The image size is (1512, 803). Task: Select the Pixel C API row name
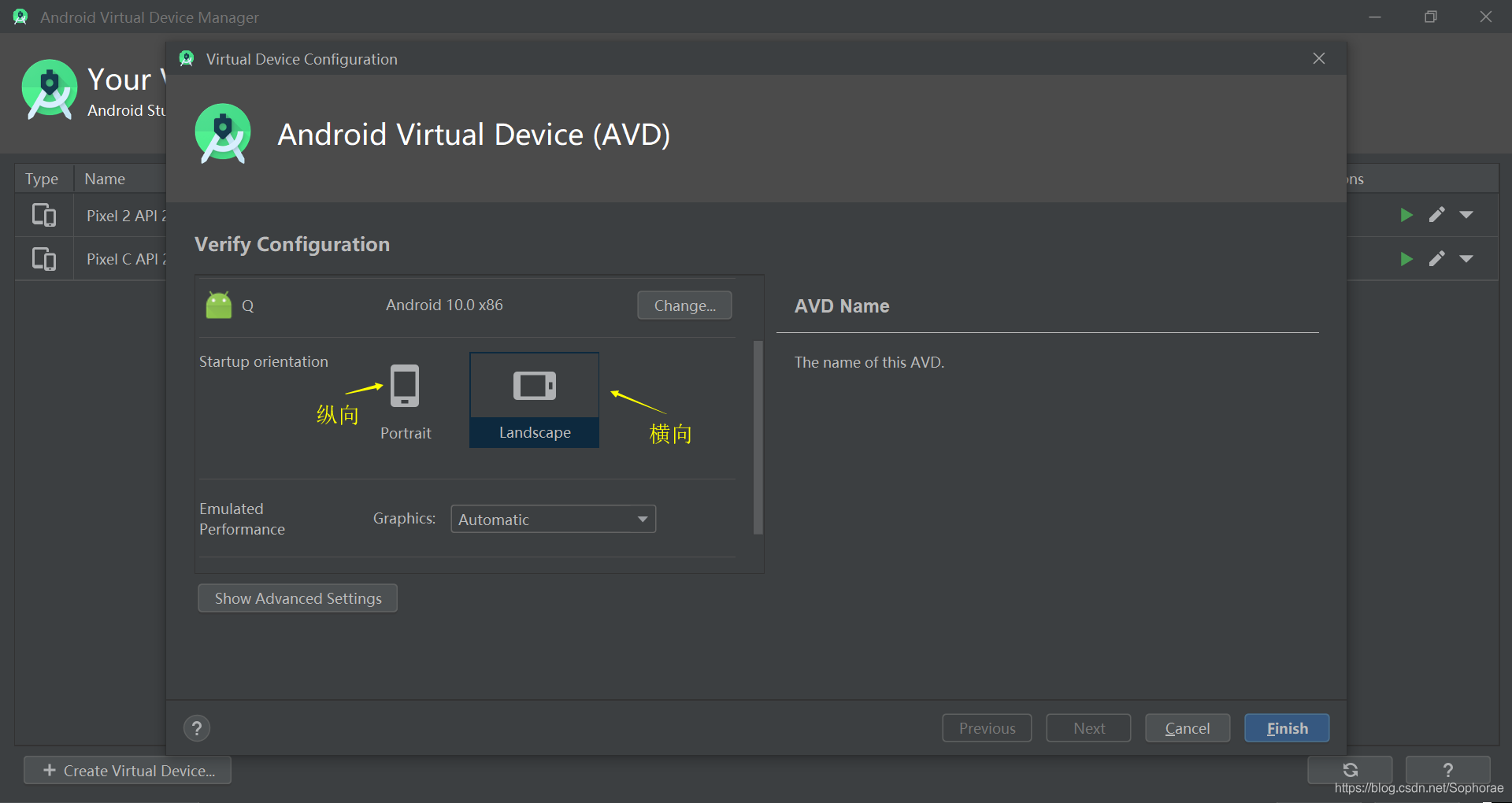point(126,259)
